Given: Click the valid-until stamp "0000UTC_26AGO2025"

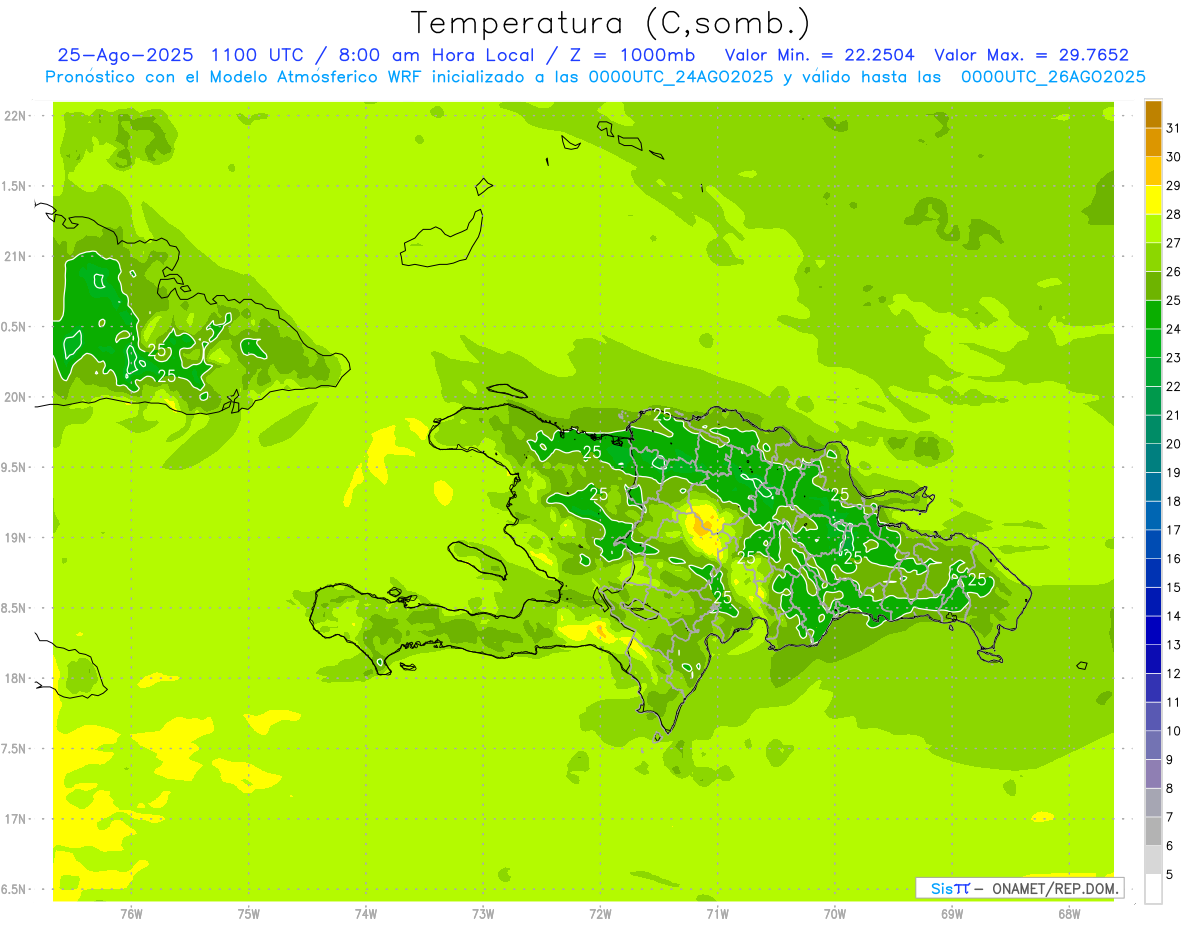Looking at the screenshot, I should click(x=1053, y=77).
